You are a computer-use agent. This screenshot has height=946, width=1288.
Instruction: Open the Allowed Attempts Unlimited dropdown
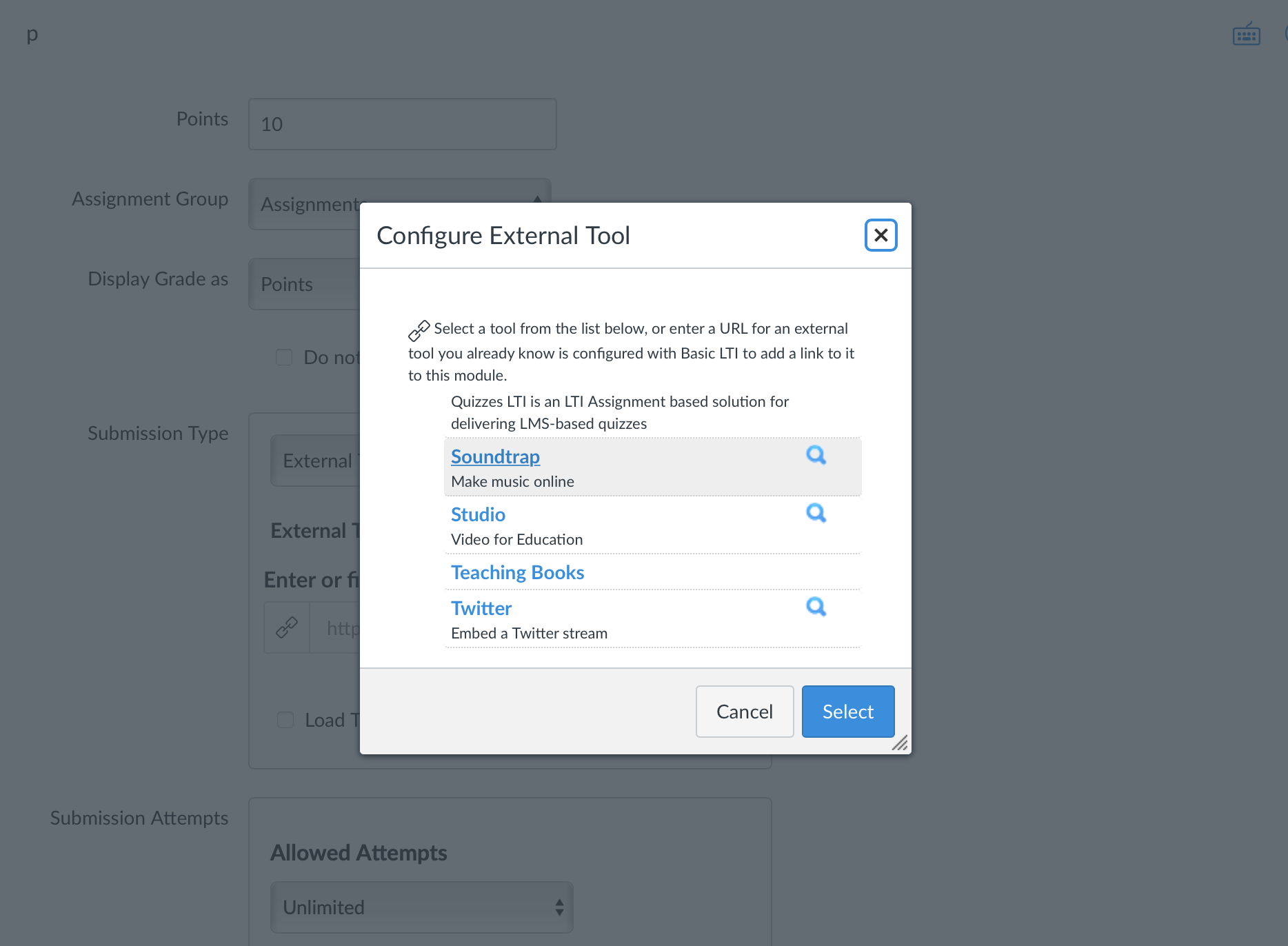[x=421, y=907]
